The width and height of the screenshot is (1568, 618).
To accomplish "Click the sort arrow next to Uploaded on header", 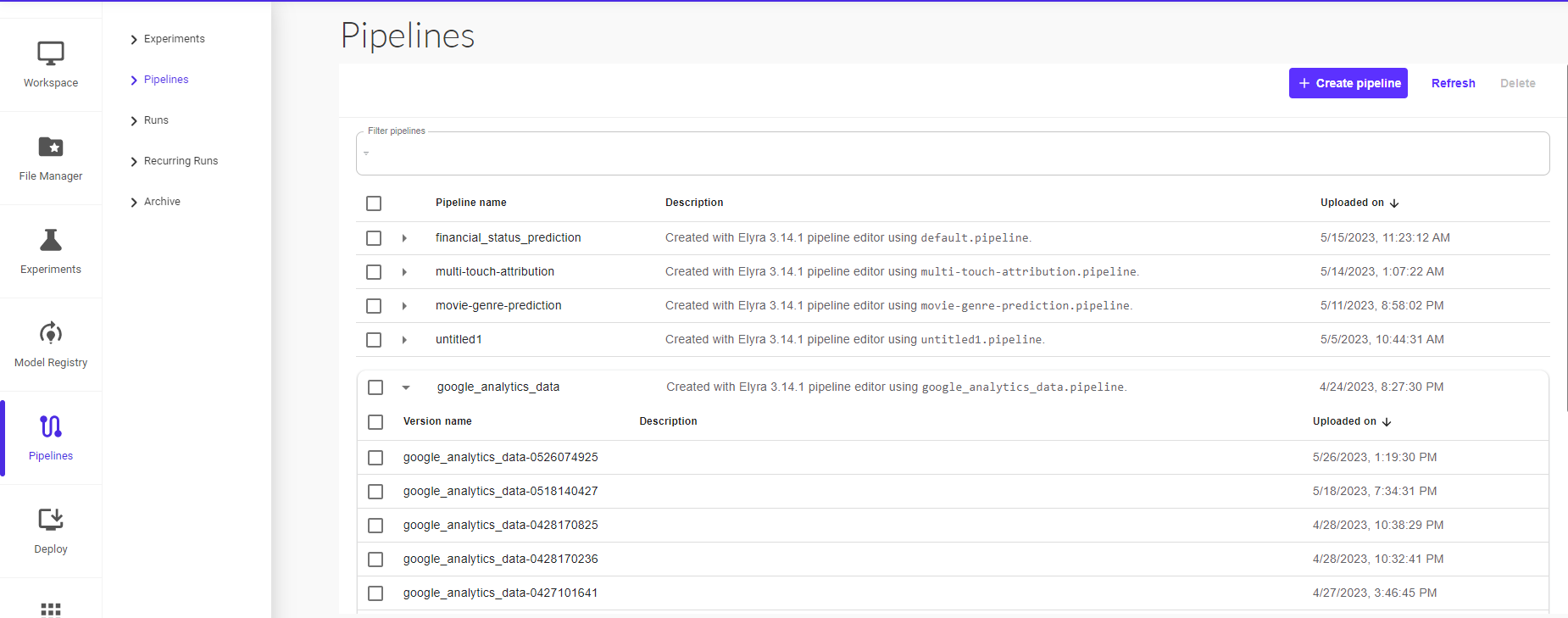I will tap(1394, 203).
